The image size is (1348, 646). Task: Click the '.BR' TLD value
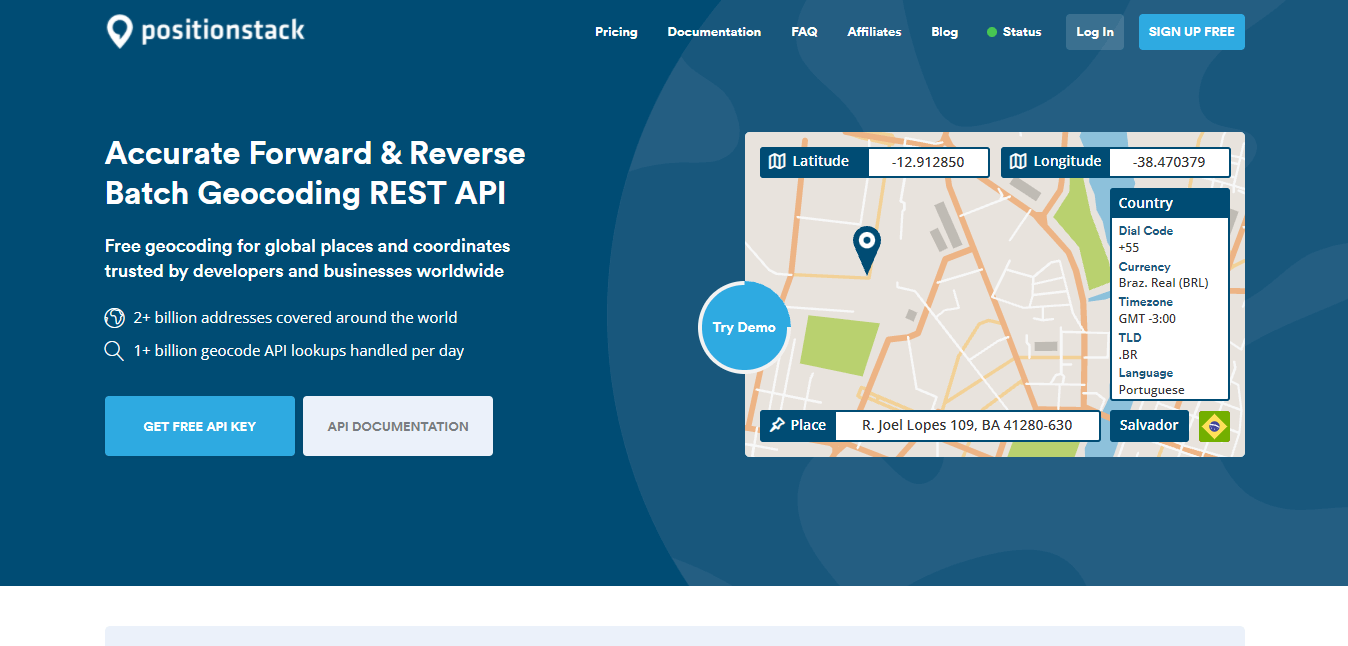(1128, 354)
